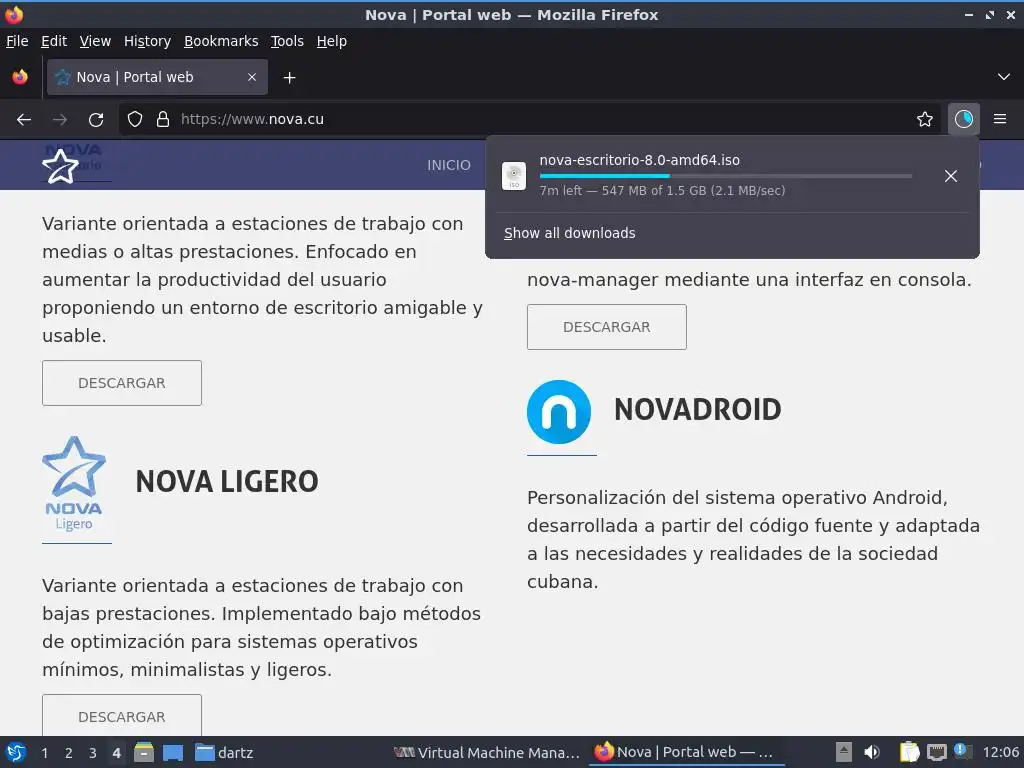Open the Firefox hamburger menu
The height and width of the screenshot is (768, 1024).
(1000, 119)
